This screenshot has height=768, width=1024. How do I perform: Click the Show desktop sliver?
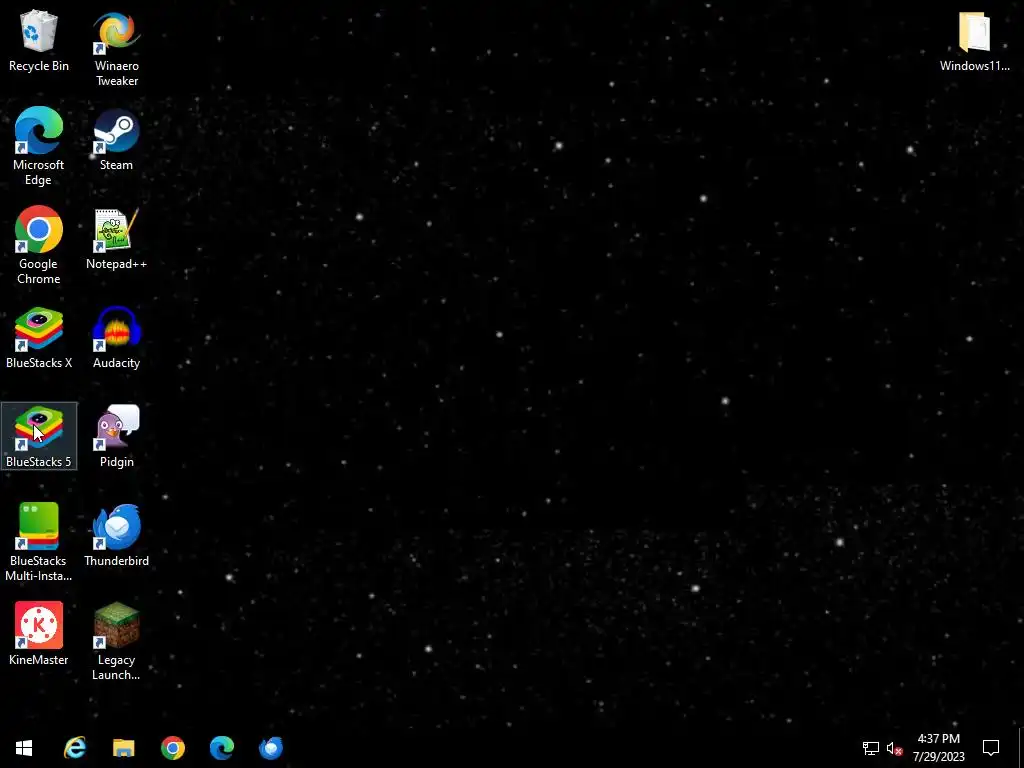coord(1021,748)
